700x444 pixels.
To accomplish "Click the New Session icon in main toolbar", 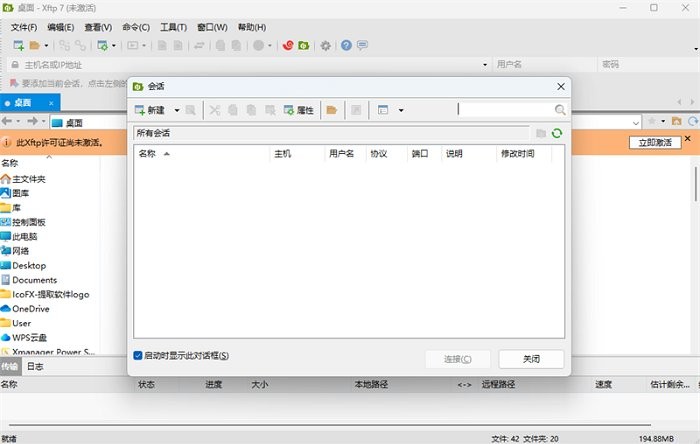I will [x=18, y=45].
